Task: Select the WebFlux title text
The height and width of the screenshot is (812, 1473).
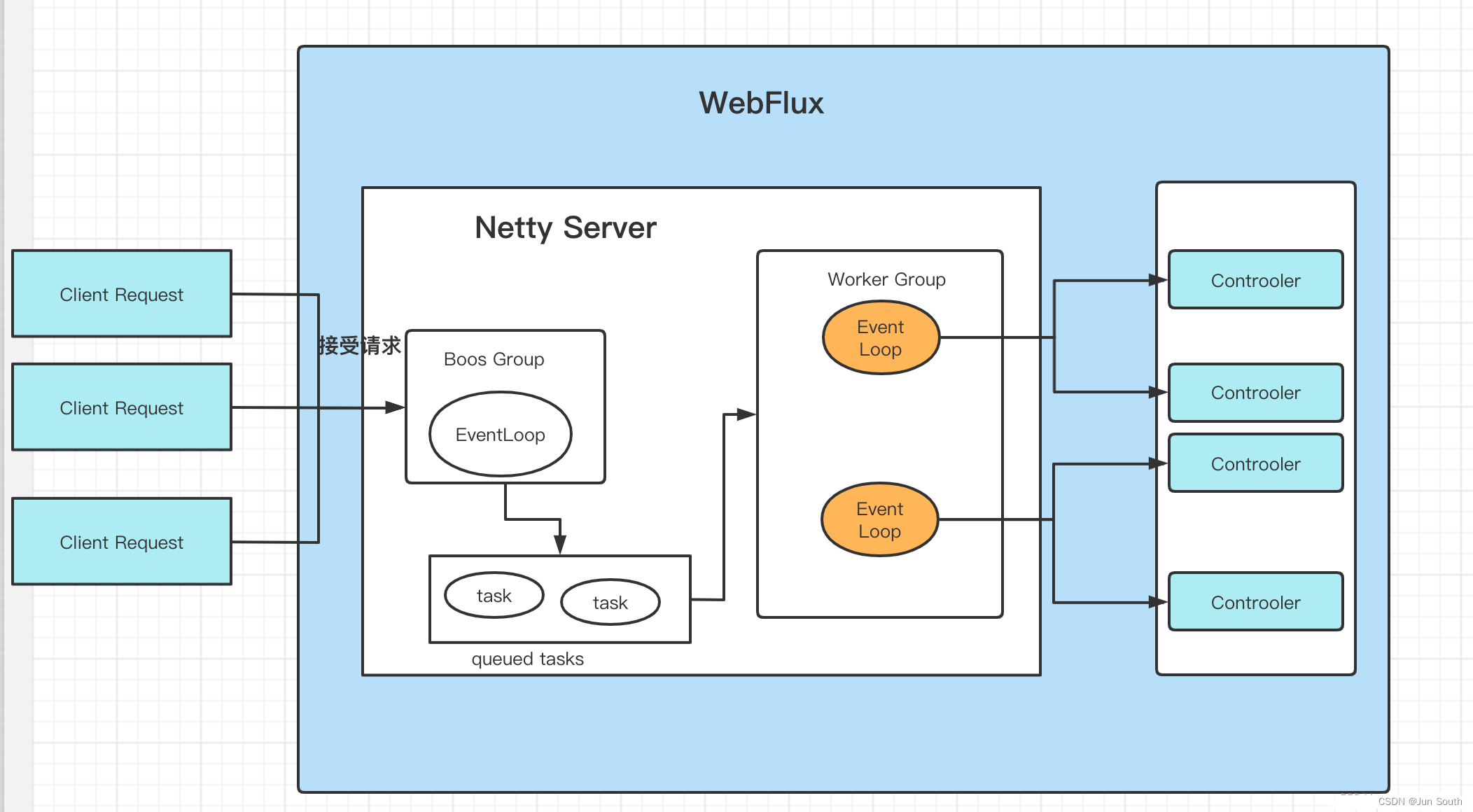Action: point(761,104)
